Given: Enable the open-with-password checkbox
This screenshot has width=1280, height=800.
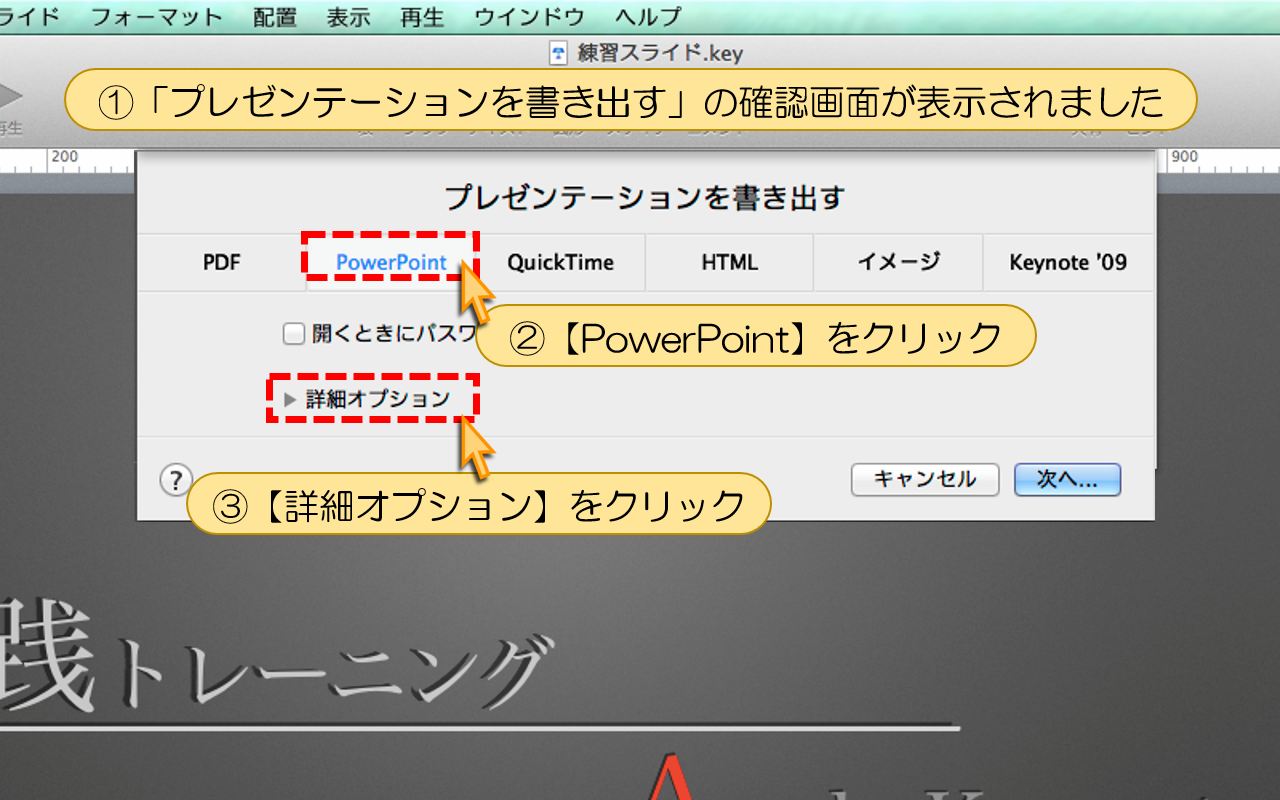Looking at the screenshot, I should [293, 334].
